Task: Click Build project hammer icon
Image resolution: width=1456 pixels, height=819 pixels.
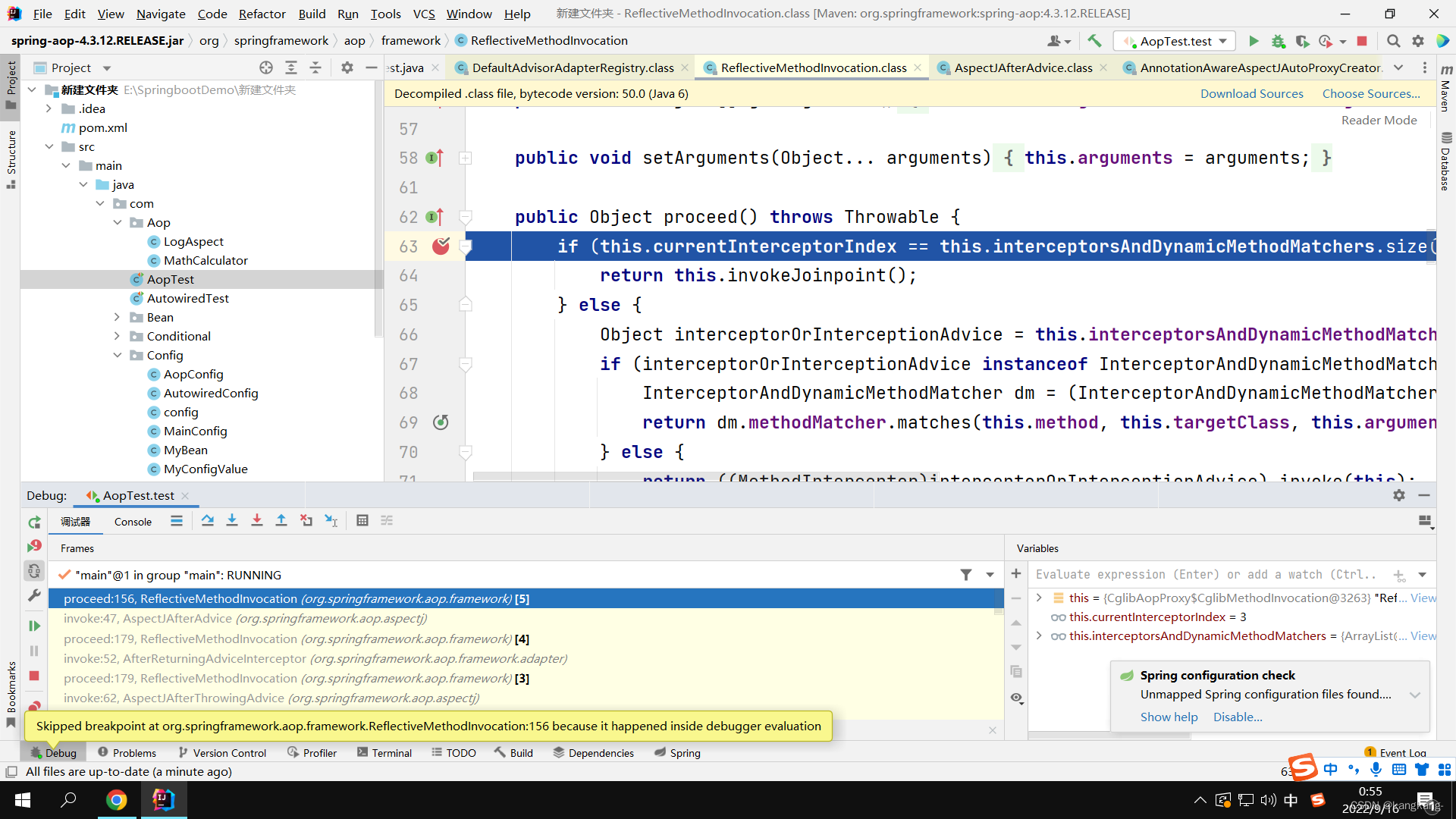Action: pos(1094,41)
